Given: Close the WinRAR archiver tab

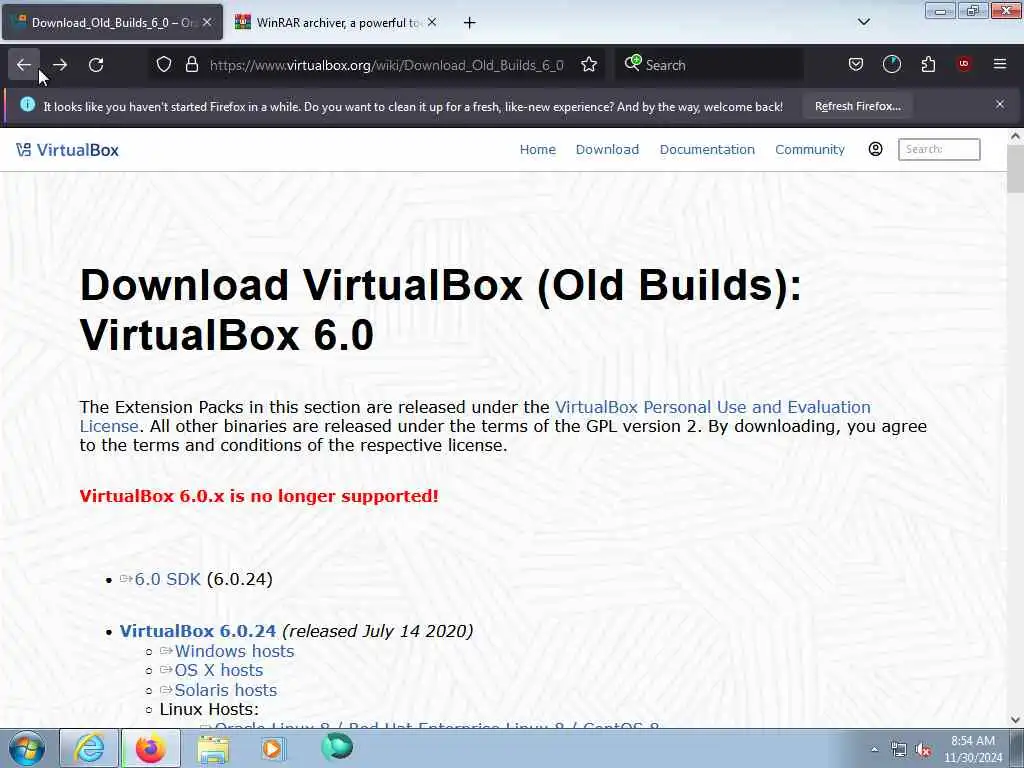Looking at the screenshot, I should point(432,22).
